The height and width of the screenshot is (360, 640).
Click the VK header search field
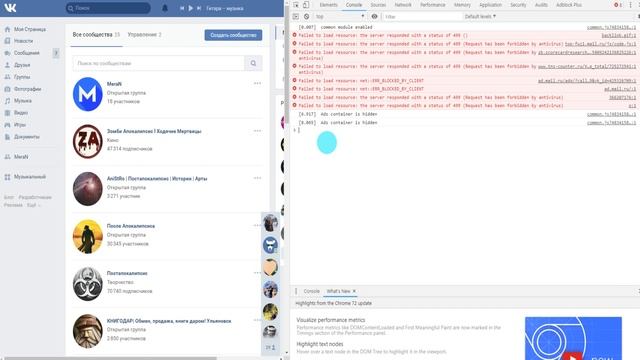(x=108, y=8)
